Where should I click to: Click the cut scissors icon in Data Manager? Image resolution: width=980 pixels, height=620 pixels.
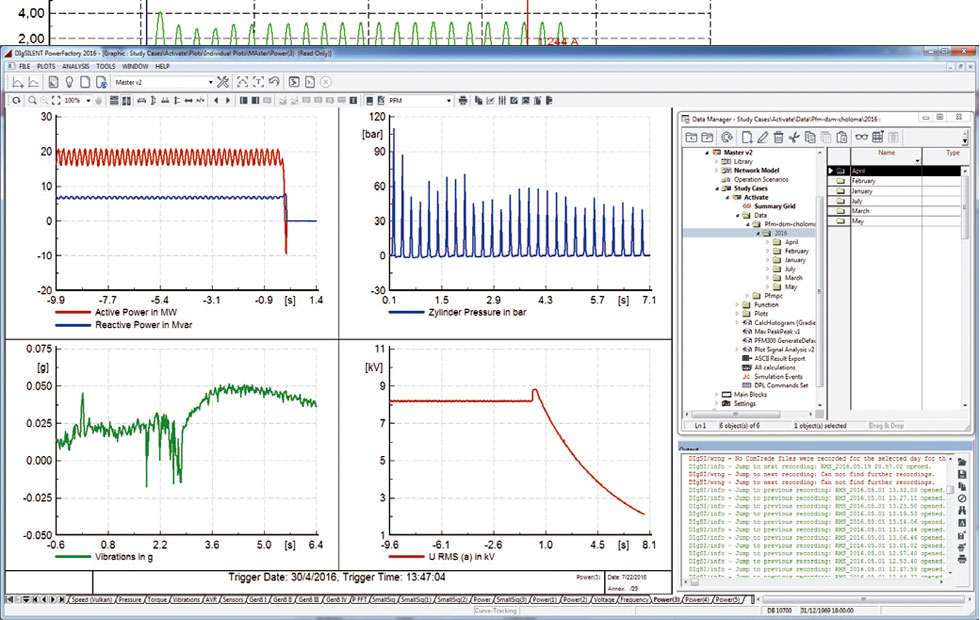[x=794, y=137]
